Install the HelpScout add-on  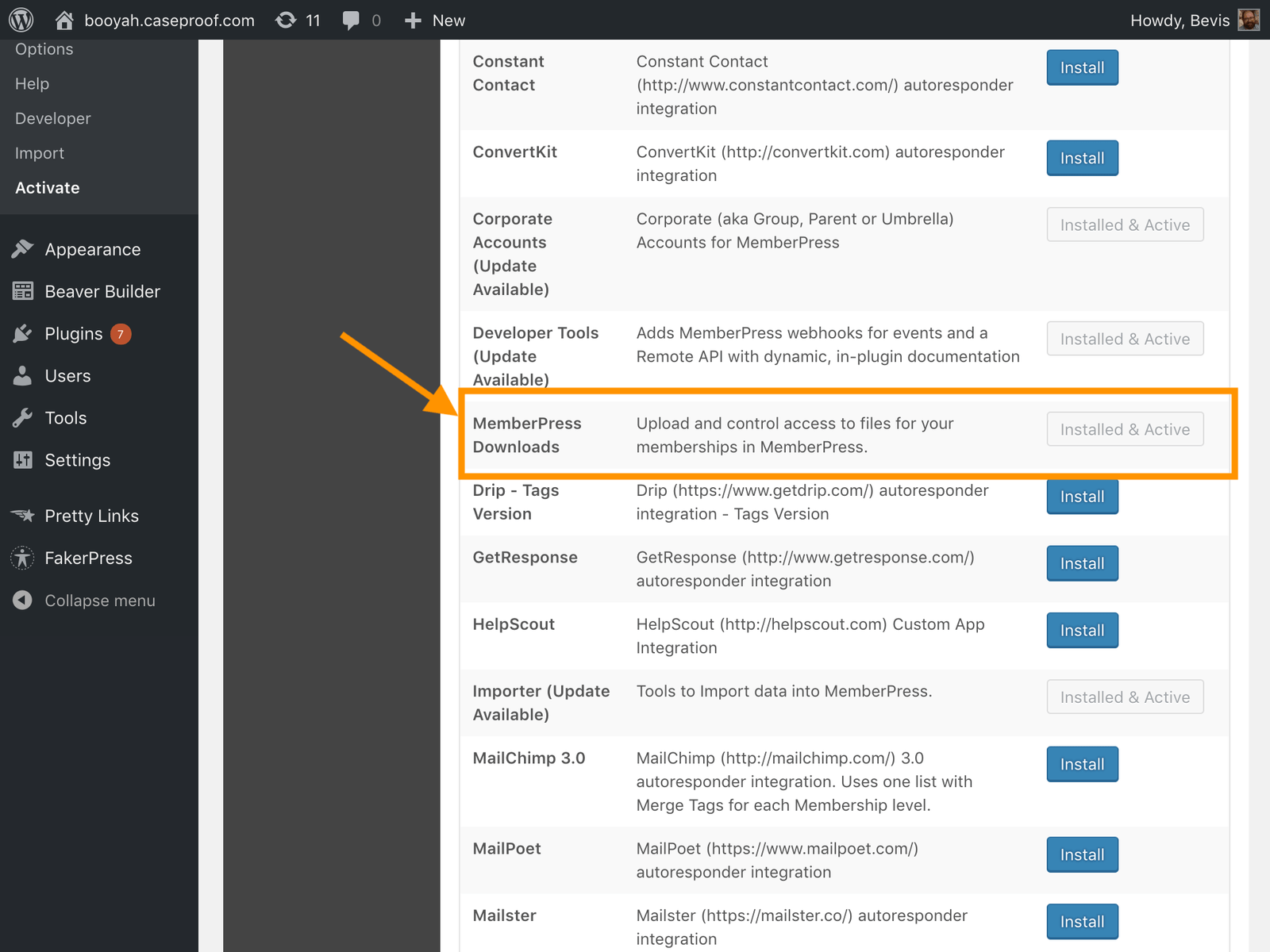[x=1082, y=630]
